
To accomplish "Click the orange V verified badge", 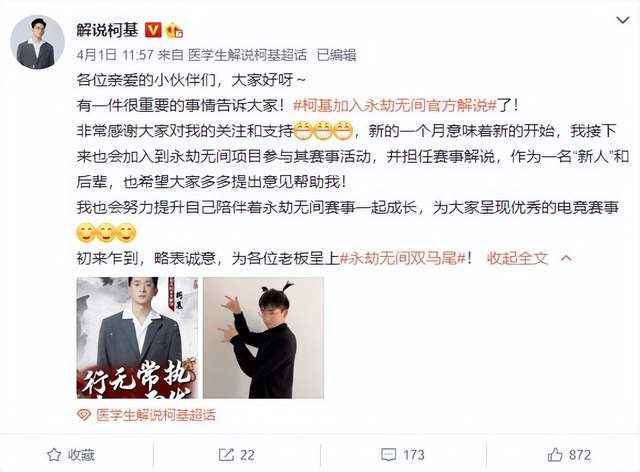I will tap(153, 30).
